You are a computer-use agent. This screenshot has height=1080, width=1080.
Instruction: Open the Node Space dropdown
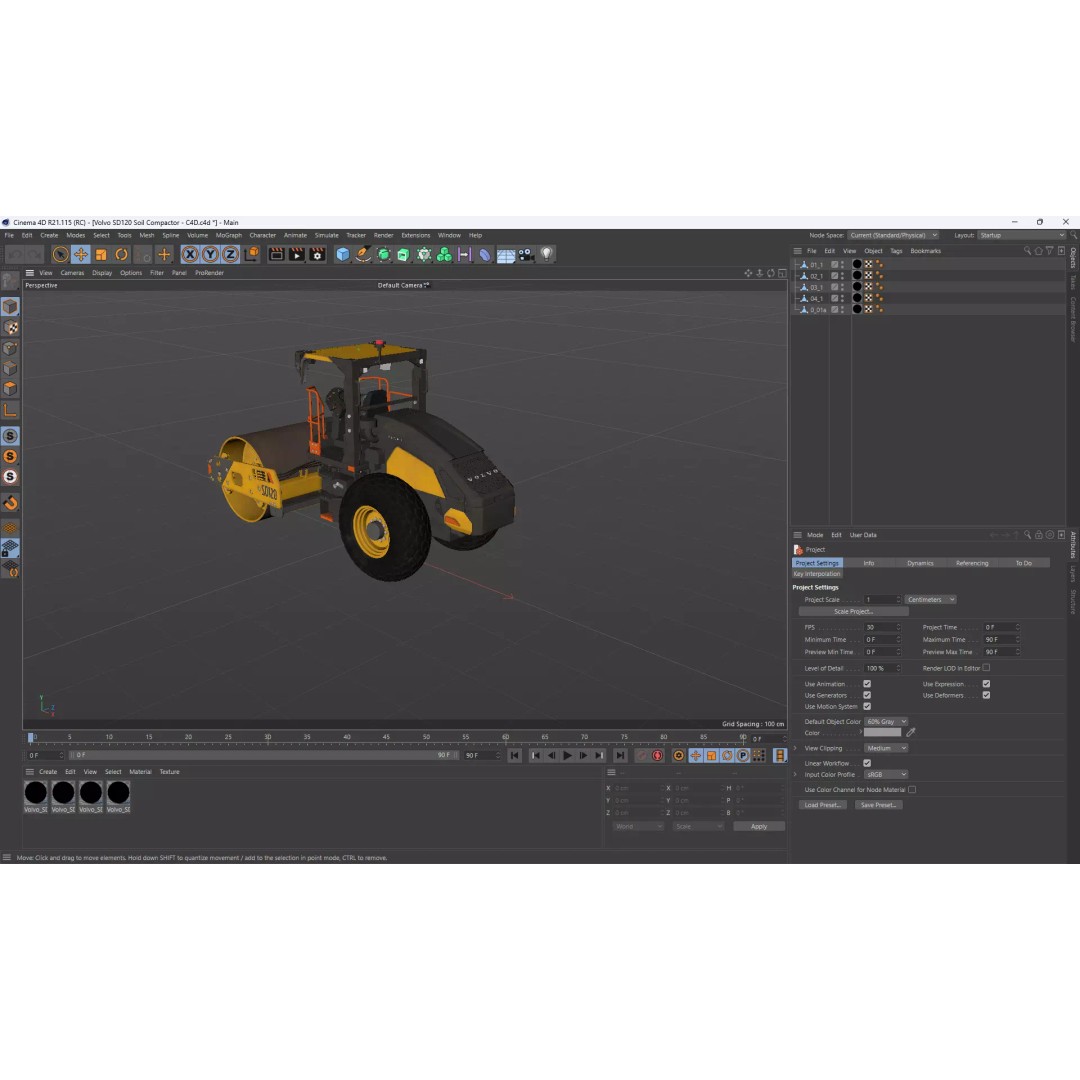pos(893,235)
